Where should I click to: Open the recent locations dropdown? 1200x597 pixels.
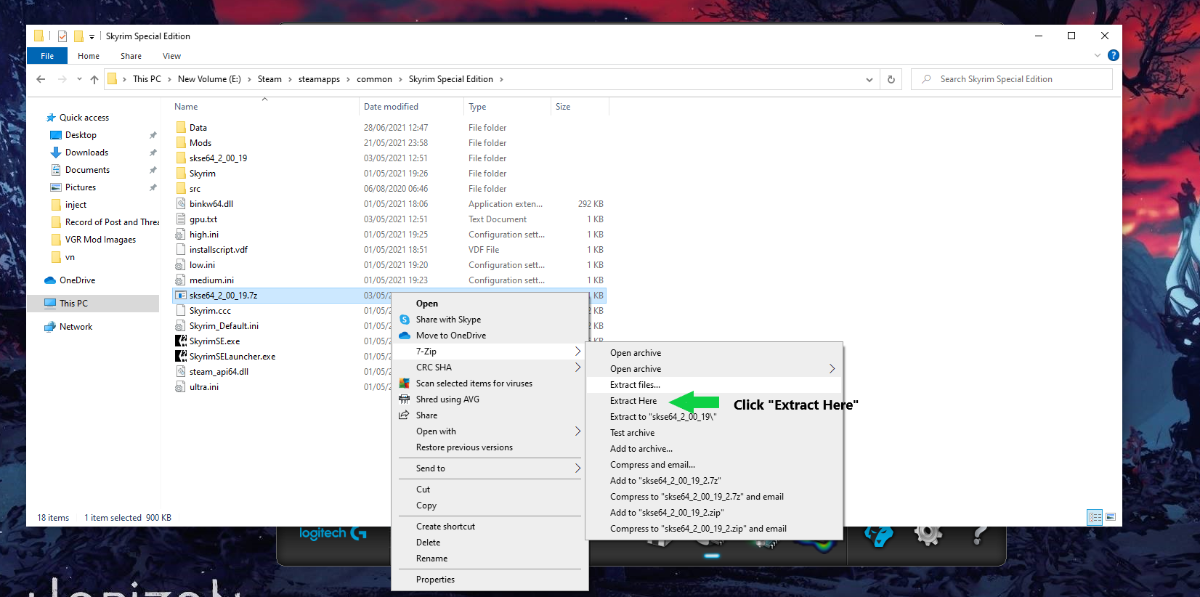click(79, 79)
